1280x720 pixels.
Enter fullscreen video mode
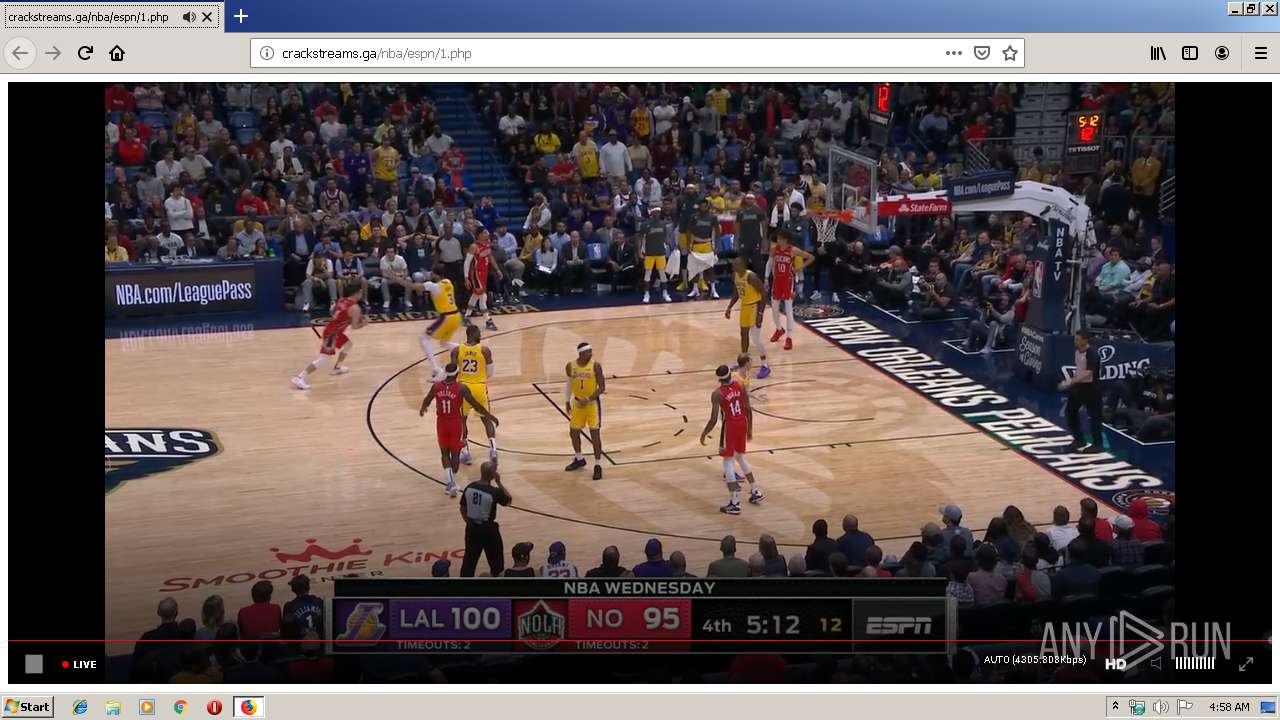pos(1246,663)
